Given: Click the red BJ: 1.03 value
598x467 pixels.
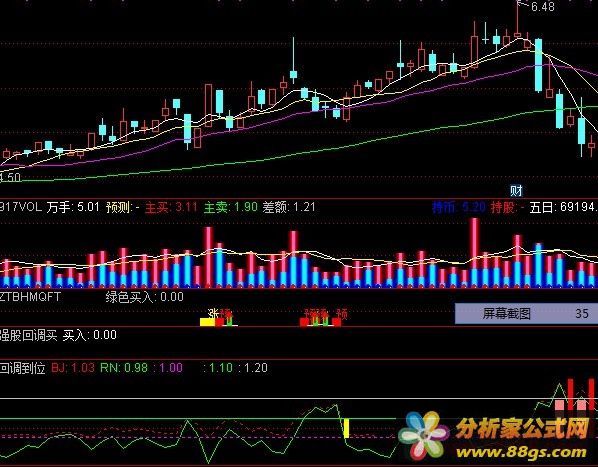Looking at the screenshot, I should [x=73, y=368].
